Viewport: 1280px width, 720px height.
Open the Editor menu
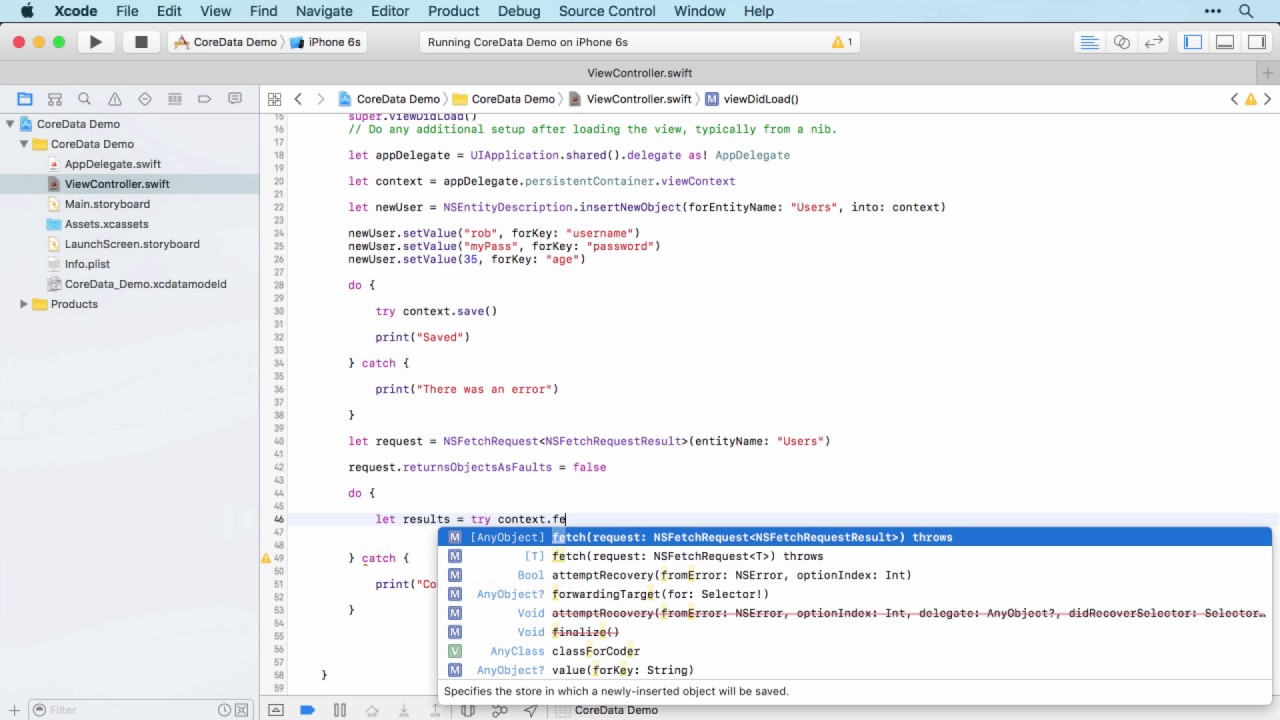(390, 11)
